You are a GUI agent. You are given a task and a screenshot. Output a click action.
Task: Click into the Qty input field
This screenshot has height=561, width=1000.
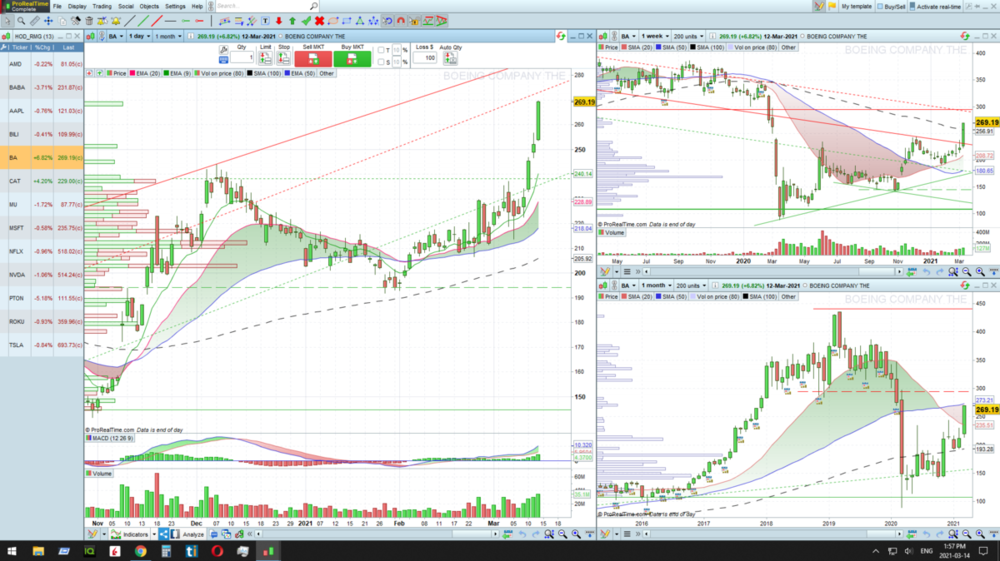242,58
